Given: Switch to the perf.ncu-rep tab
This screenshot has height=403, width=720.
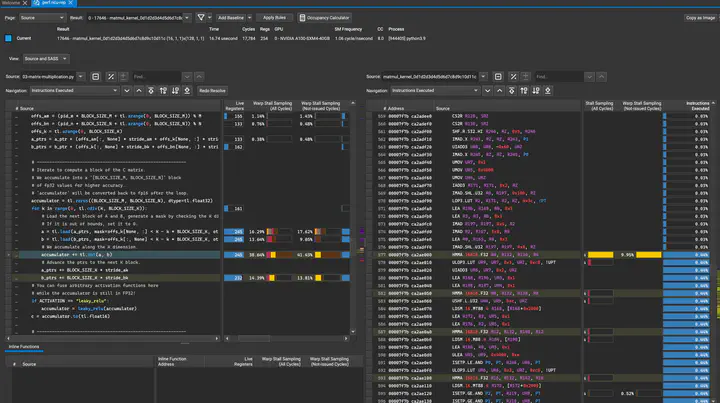Looking at the screenshot, I should (54, 3).
